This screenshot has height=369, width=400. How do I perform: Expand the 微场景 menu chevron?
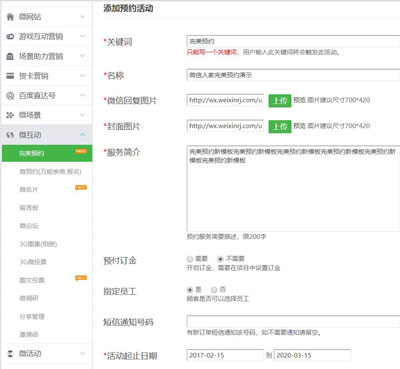pos(82,115)
